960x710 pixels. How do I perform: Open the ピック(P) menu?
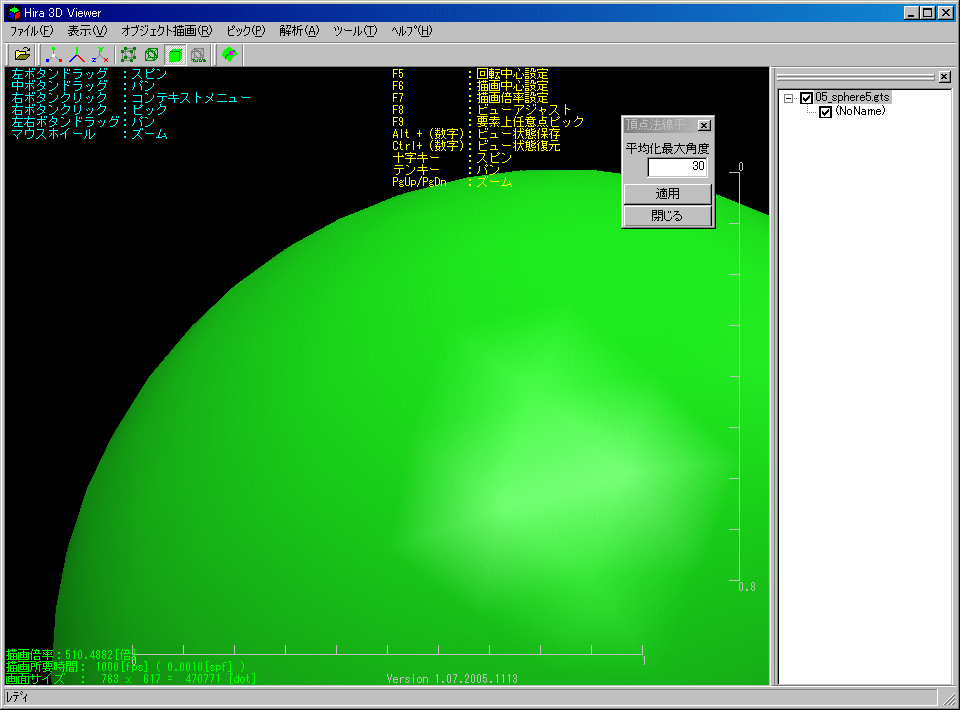point(246,31)
